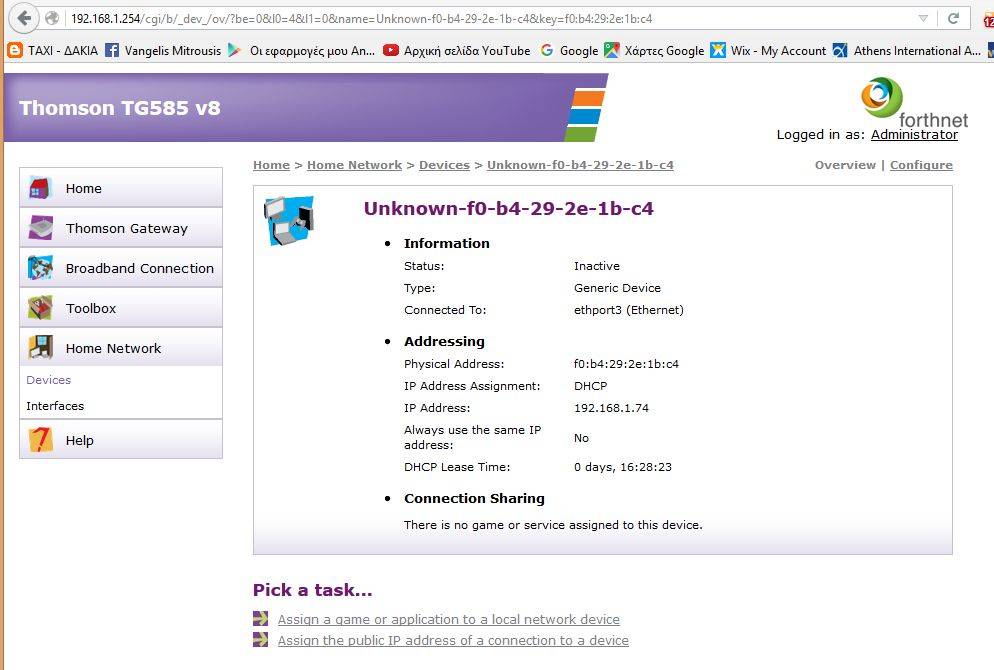
Task: Switch to the Overview view
Action: pos(845,165)
